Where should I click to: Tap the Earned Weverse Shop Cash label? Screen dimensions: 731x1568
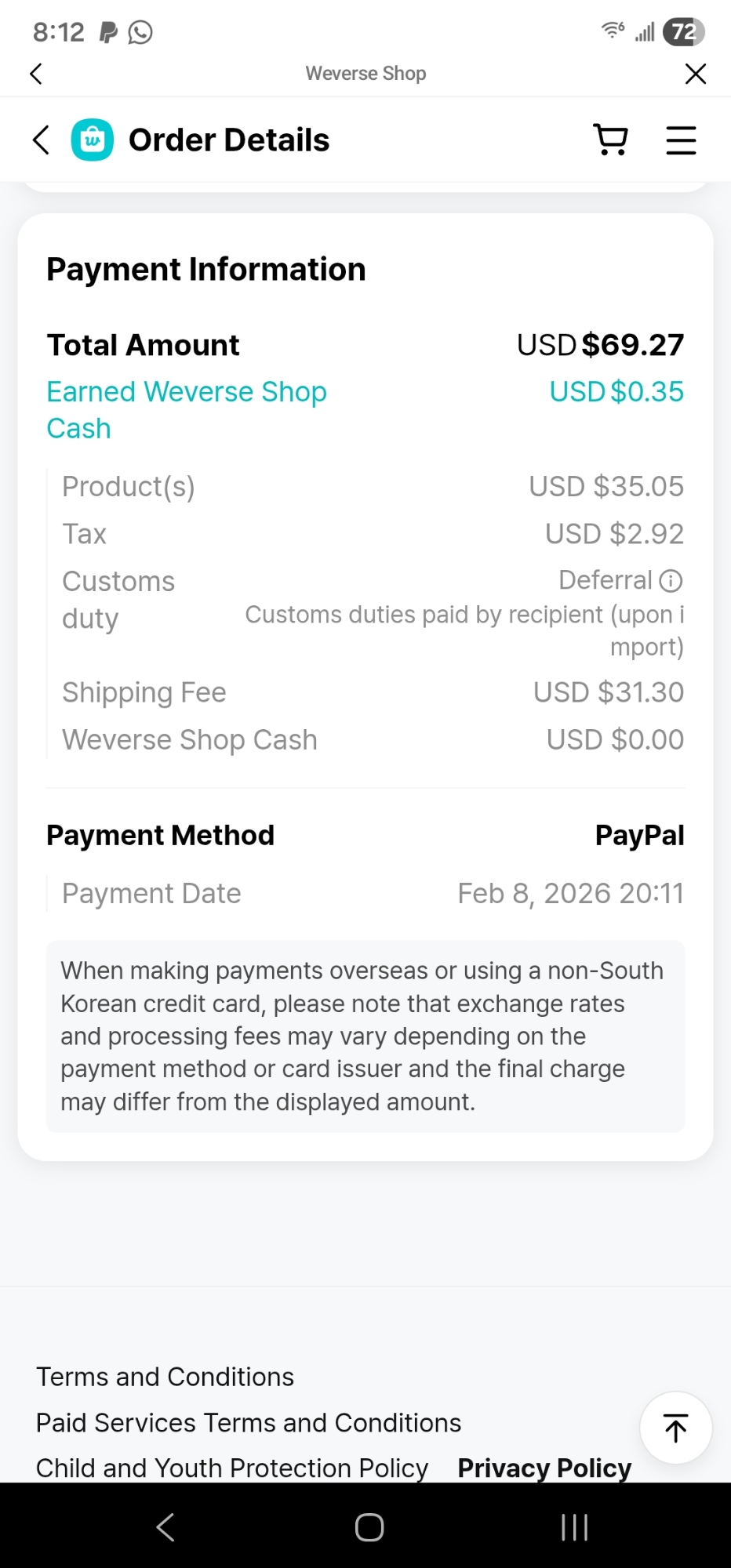tap(186, 409)
